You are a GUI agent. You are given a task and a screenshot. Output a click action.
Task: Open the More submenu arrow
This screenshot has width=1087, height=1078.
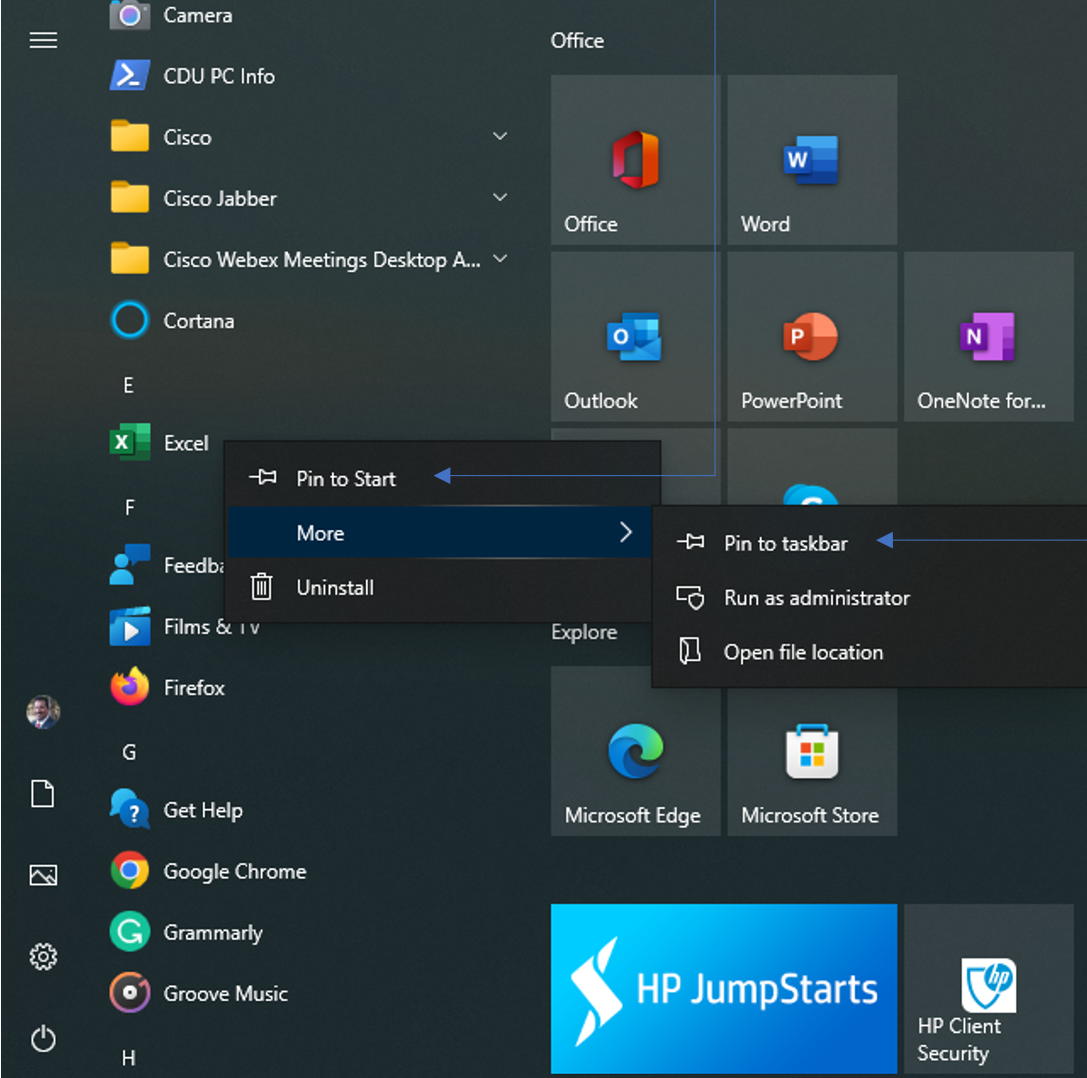tap(625, 532)
